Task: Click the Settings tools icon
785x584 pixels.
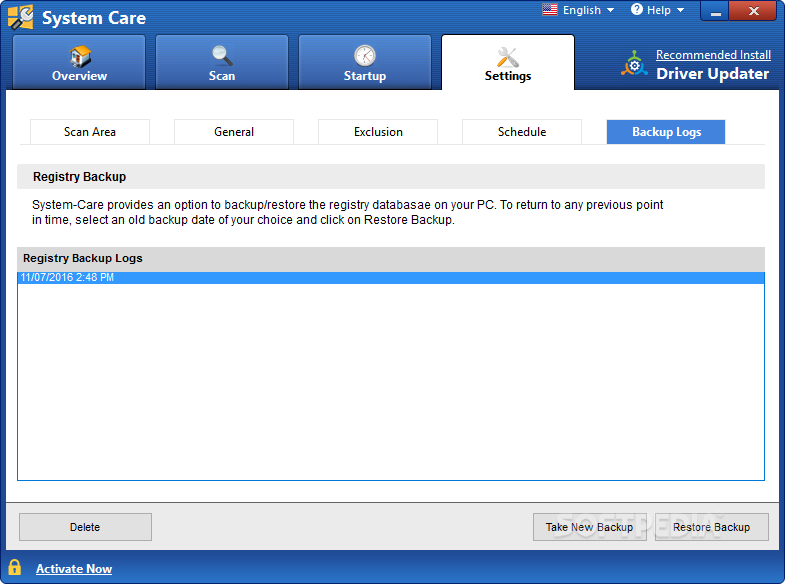Action: coord(508,57)
